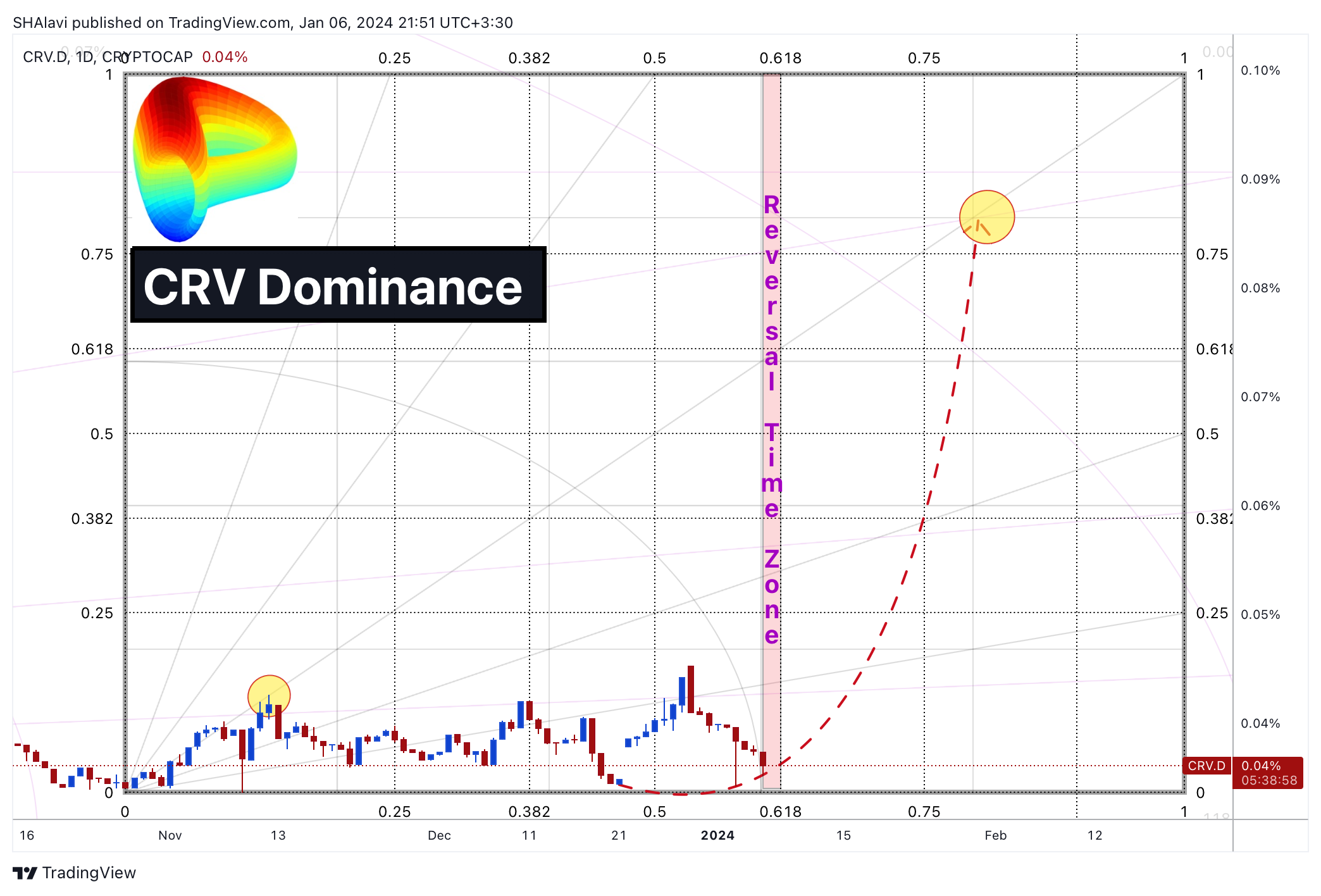
Task: Select the yellow target circle with orange arrowhead
Action: [987, 217]
